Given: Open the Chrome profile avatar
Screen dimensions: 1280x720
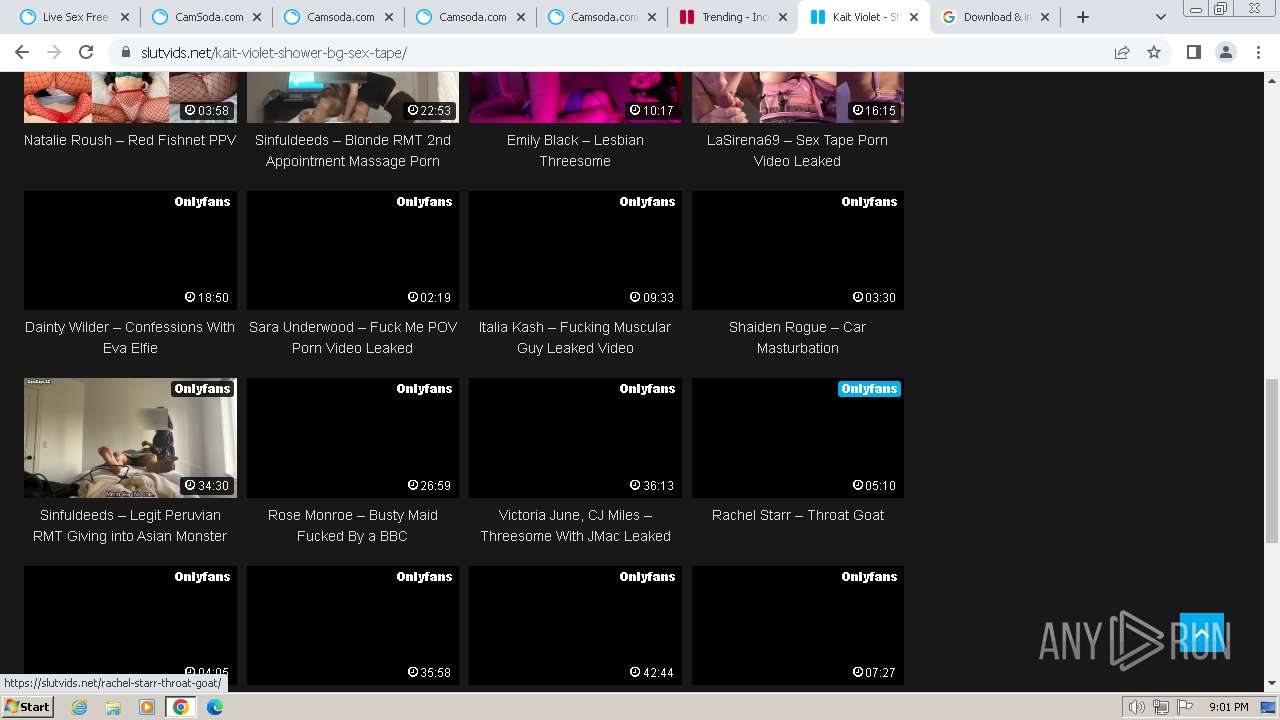Looking at the screenshot, I should click(1225, 52).
